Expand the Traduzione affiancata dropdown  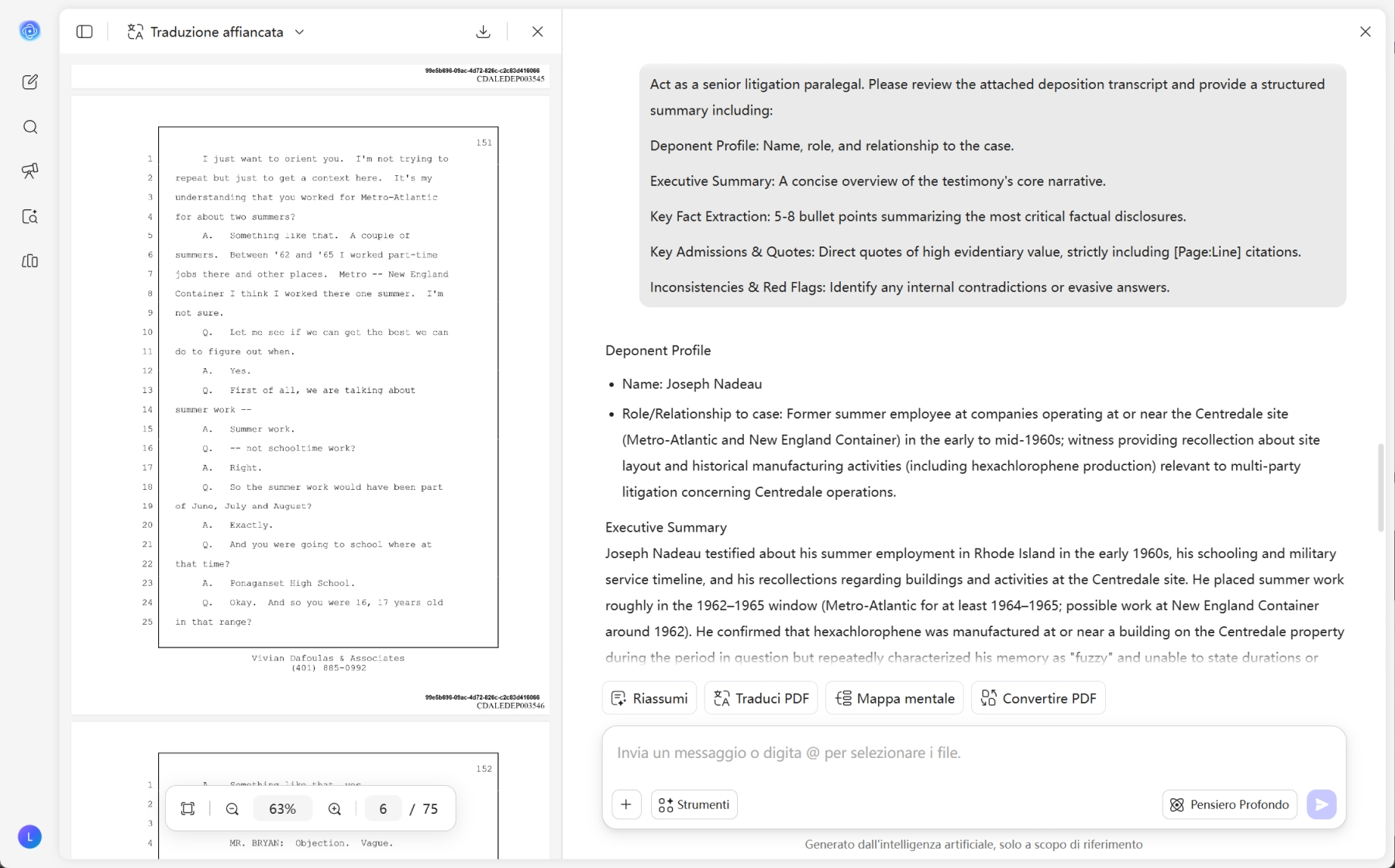299,32
